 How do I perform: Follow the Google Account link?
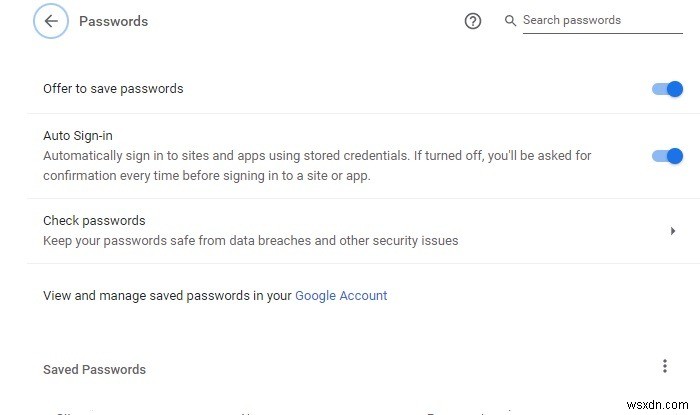pos(341,296)
